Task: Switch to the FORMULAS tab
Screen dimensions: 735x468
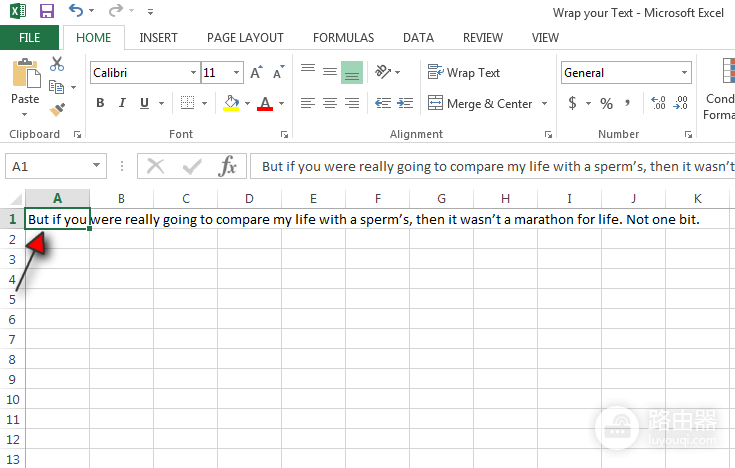Action: (344, 38)
